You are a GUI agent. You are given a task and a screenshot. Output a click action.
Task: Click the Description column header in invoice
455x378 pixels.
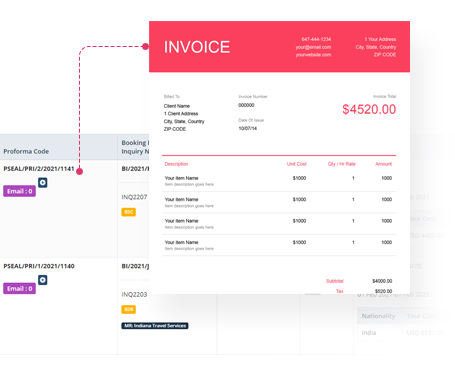tap(176, 164)
